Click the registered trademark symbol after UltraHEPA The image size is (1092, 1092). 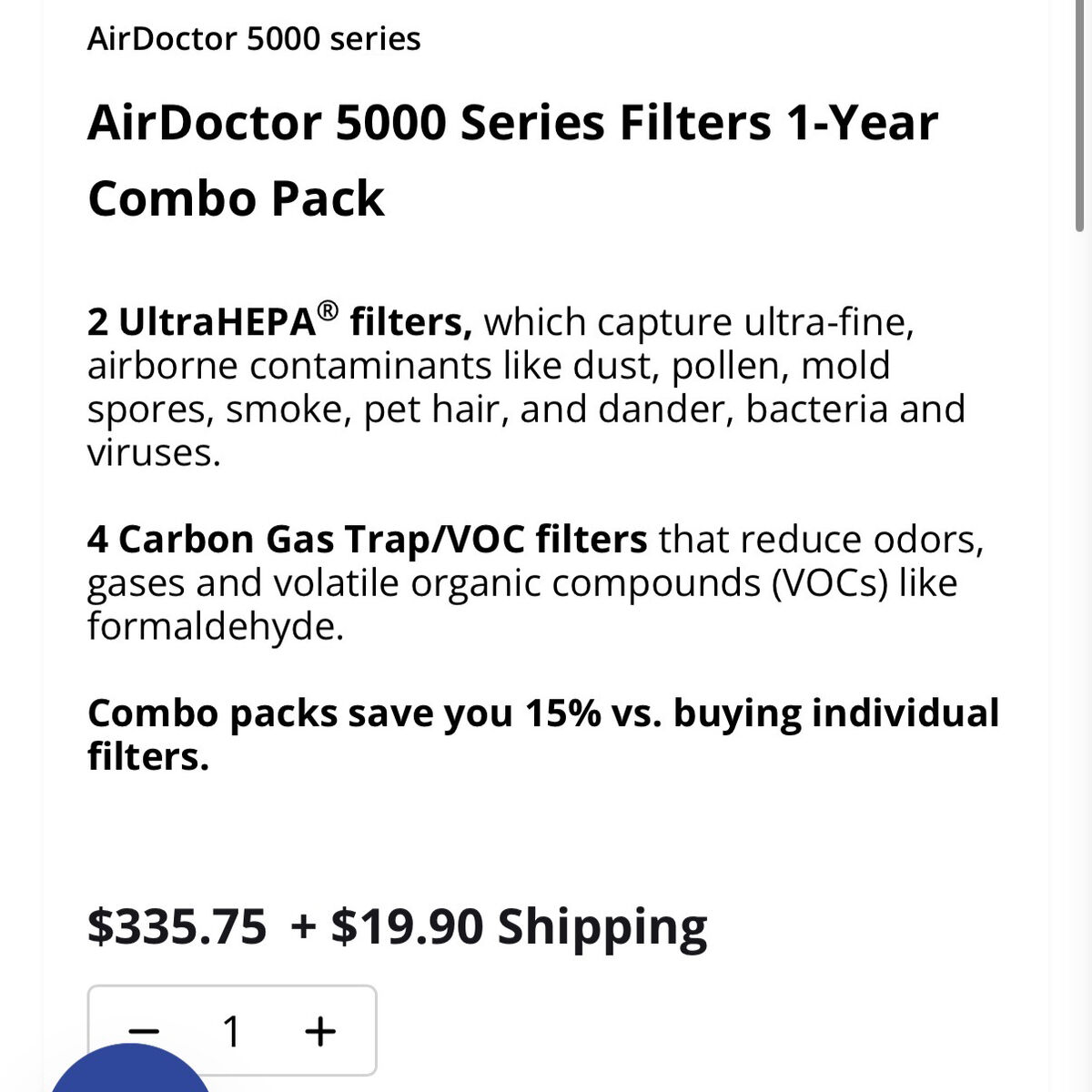329,312
